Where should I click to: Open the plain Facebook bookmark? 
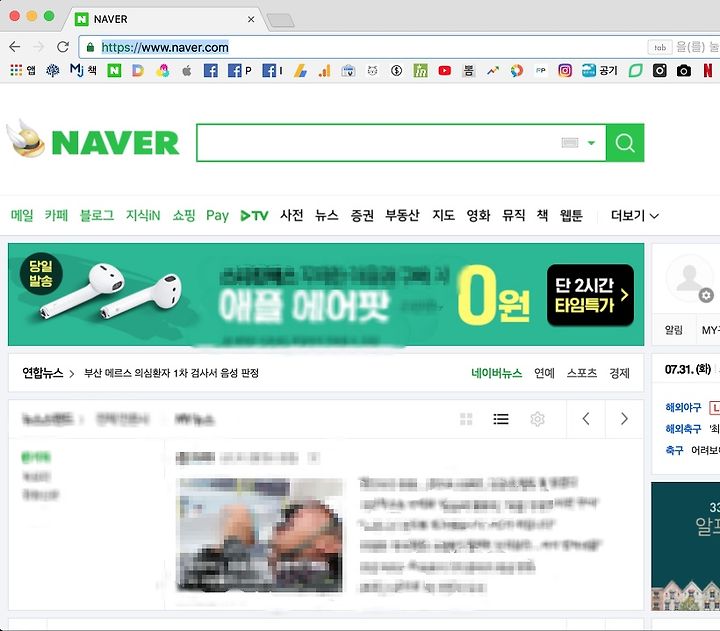click(x=211, y=71)
